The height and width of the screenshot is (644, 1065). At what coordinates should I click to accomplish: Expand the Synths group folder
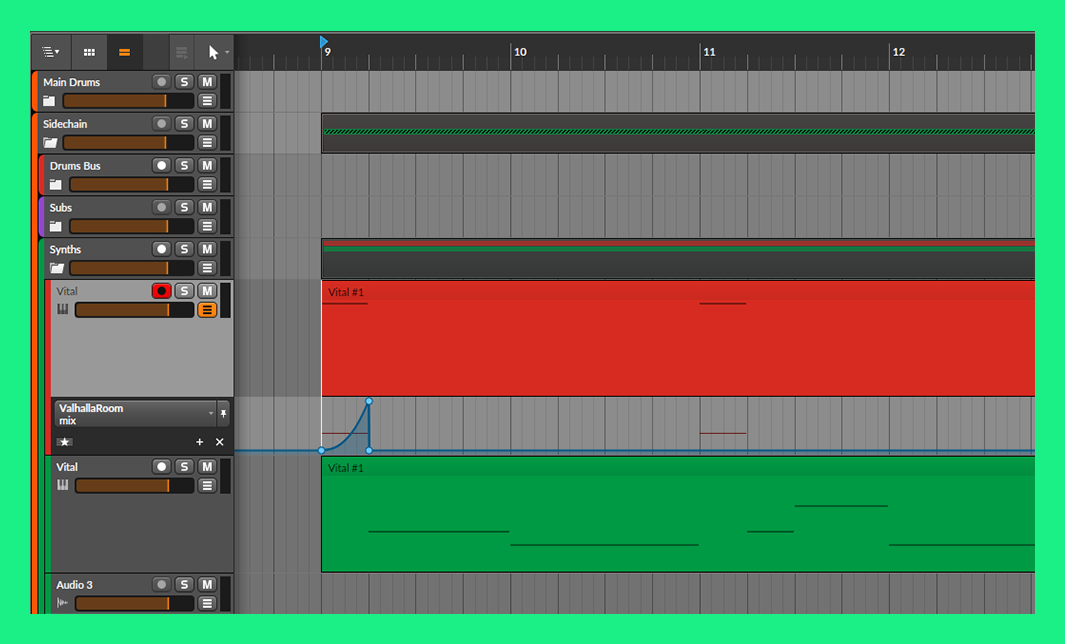click(x=57, y=268)
